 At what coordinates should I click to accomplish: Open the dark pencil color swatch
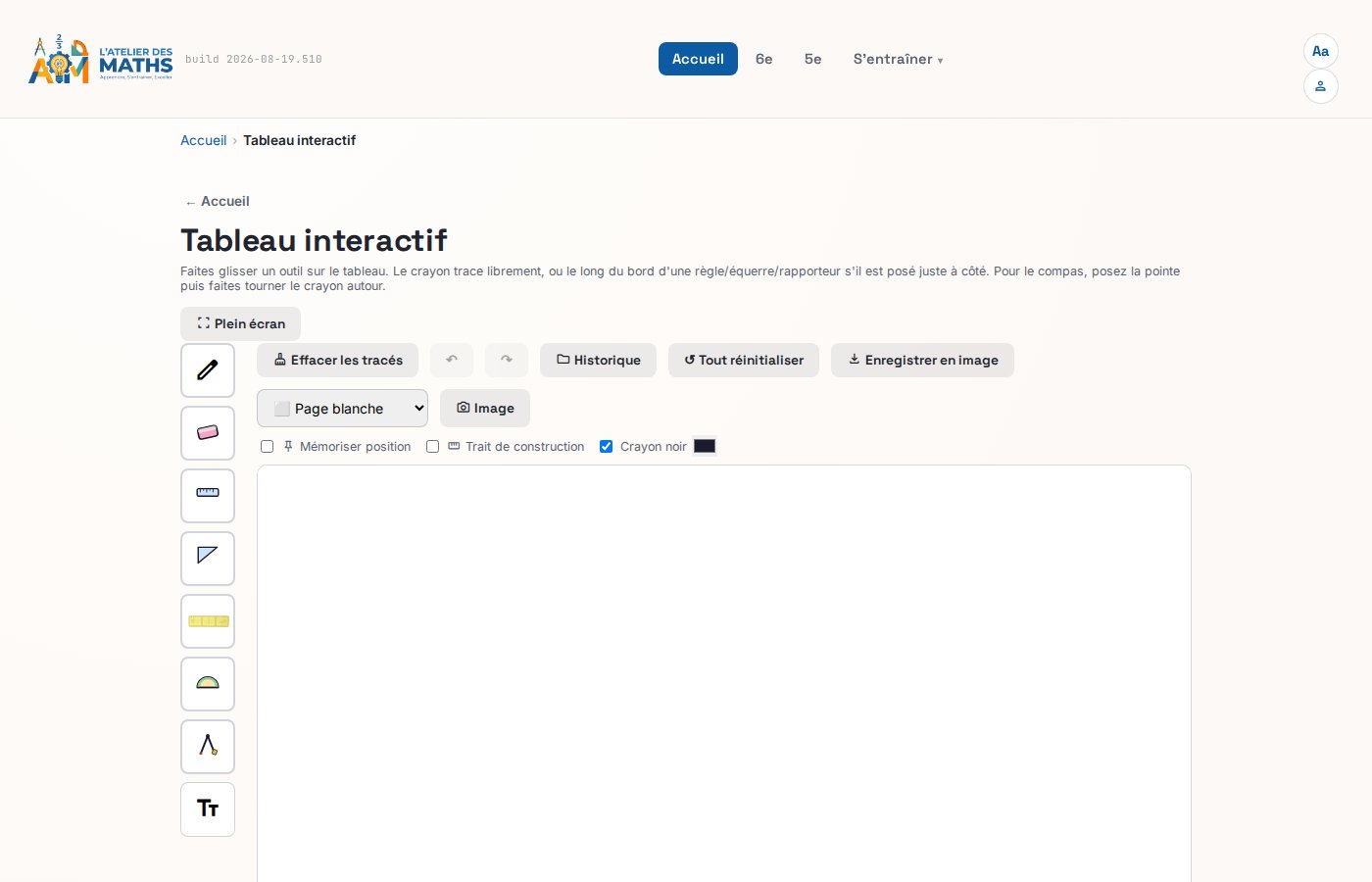pos(705,446)
